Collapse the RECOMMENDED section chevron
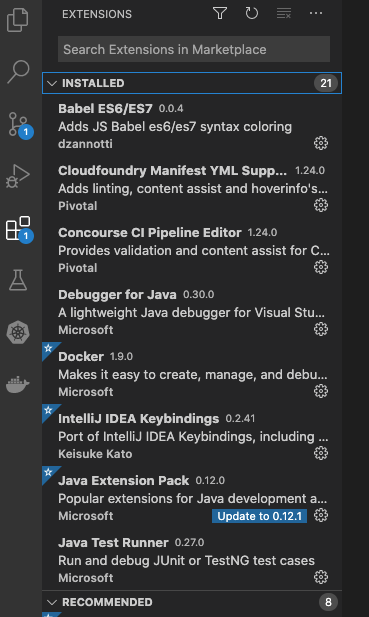The height and width of the screenshot is (617, 369). click(x=52, y=602)
